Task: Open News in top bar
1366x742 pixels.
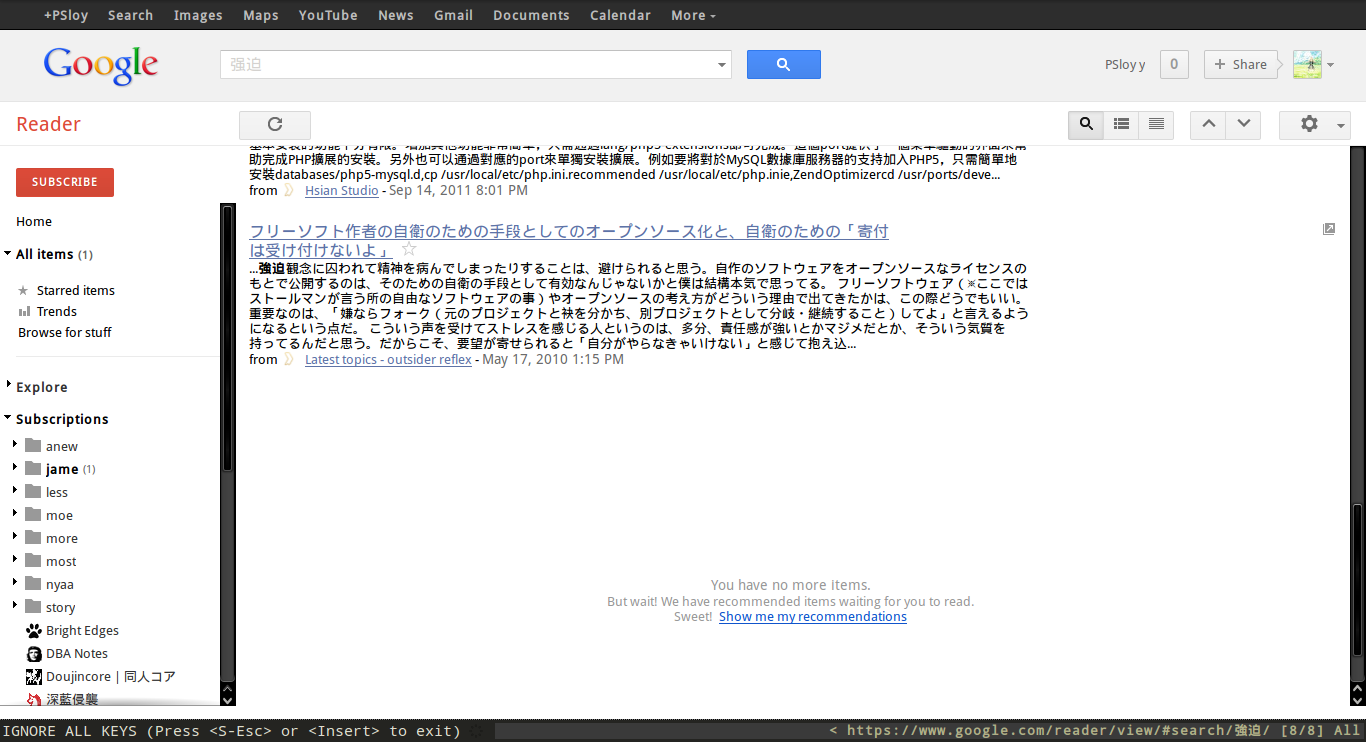Action: click(395, 15)
